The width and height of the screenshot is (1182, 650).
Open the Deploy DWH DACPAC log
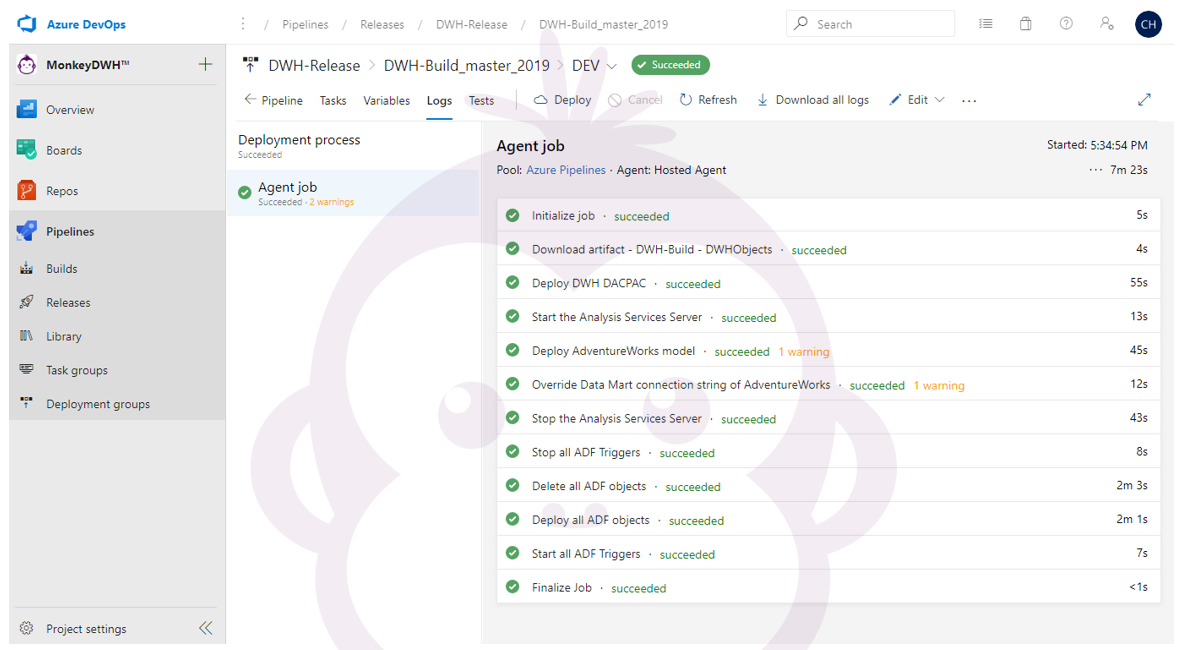[x=828, y=283]
